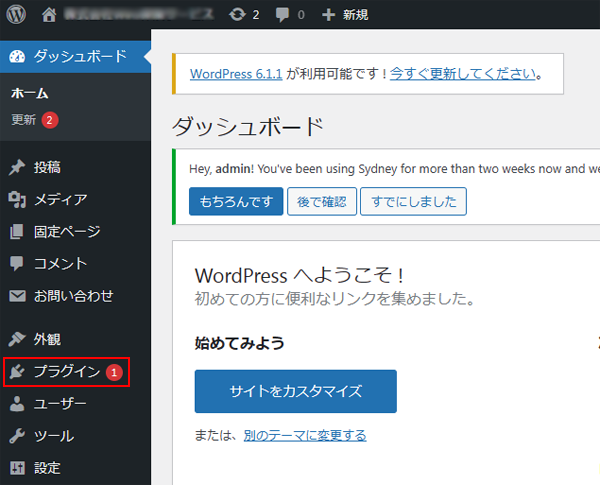Click 今すぐ更新してください link
Image resolution: width=600 pixels, height=485 pixels.
point(463,73)
